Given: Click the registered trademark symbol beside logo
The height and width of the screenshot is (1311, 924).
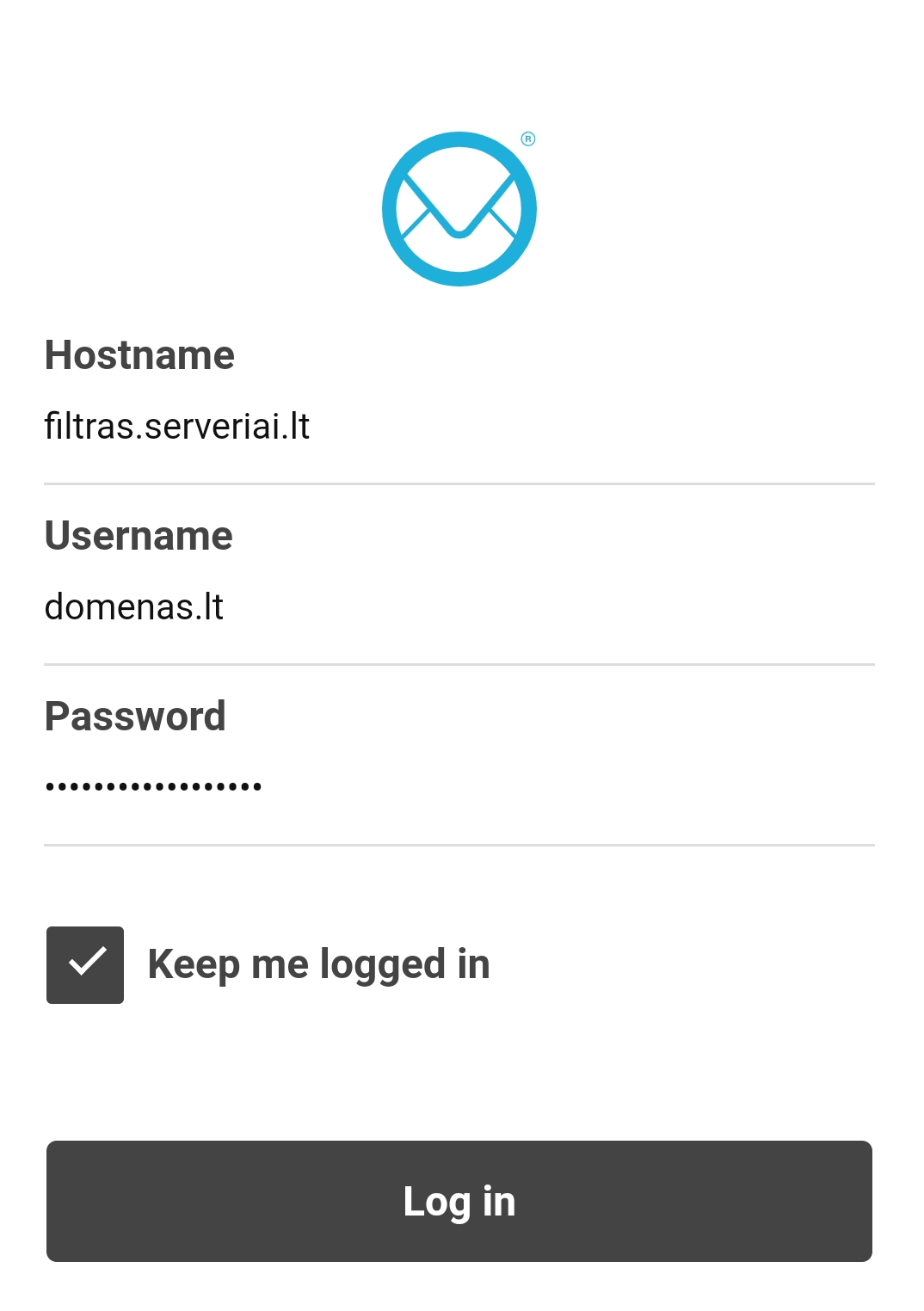Looking at the screenshot, I should [x=528, y=139].
